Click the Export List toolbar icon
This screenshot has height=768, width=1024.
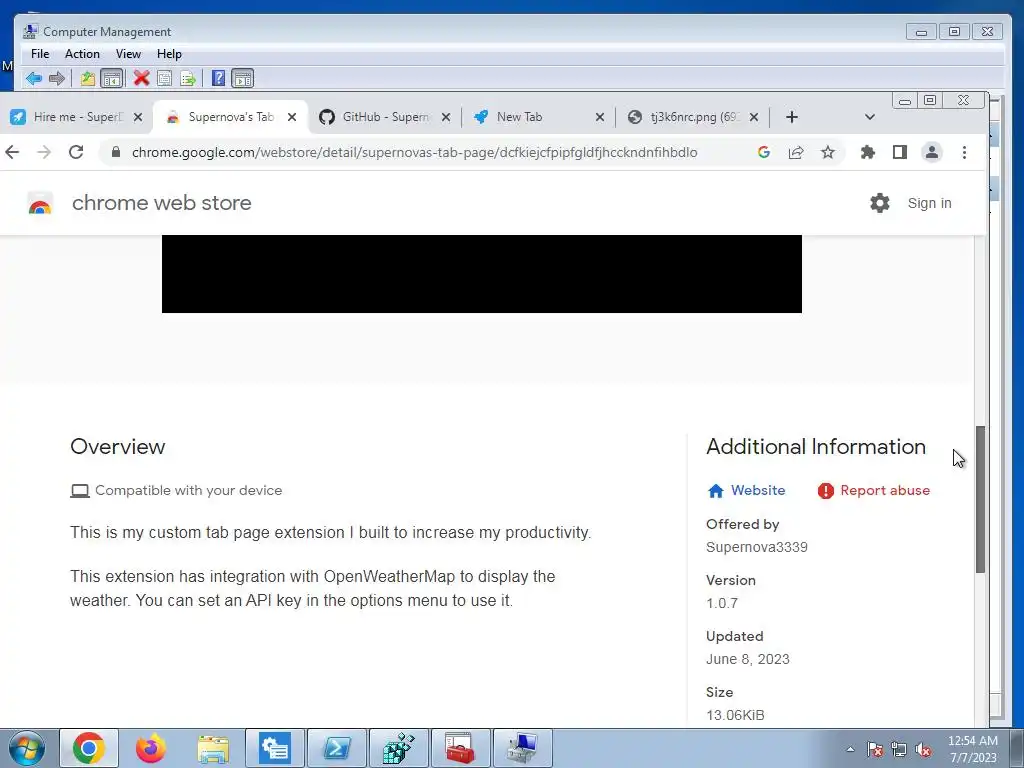(x=188, y=79)
